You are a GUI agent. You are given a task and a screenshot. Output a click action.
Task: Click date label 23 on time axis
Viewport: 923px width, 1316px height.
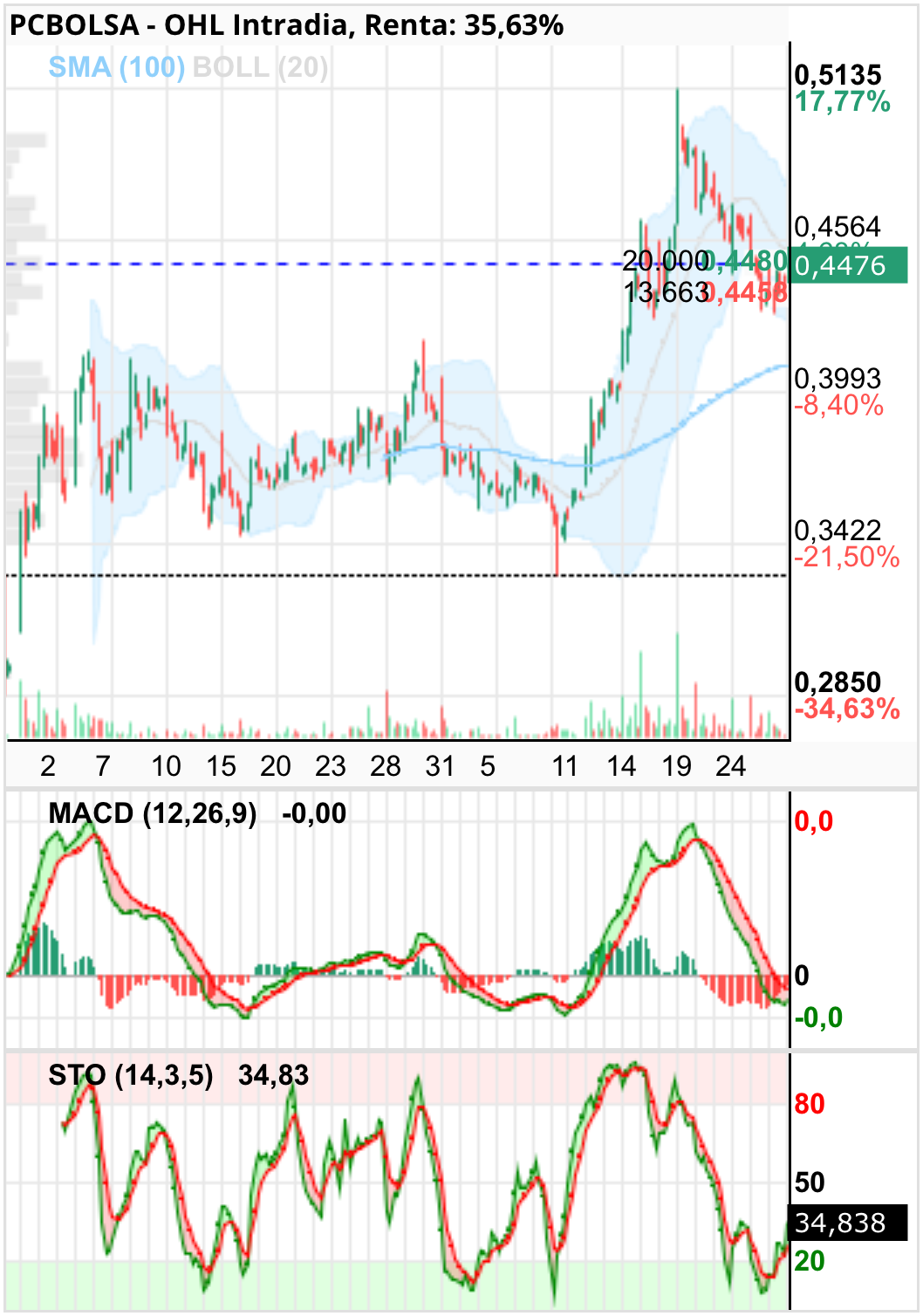(331, 766)
